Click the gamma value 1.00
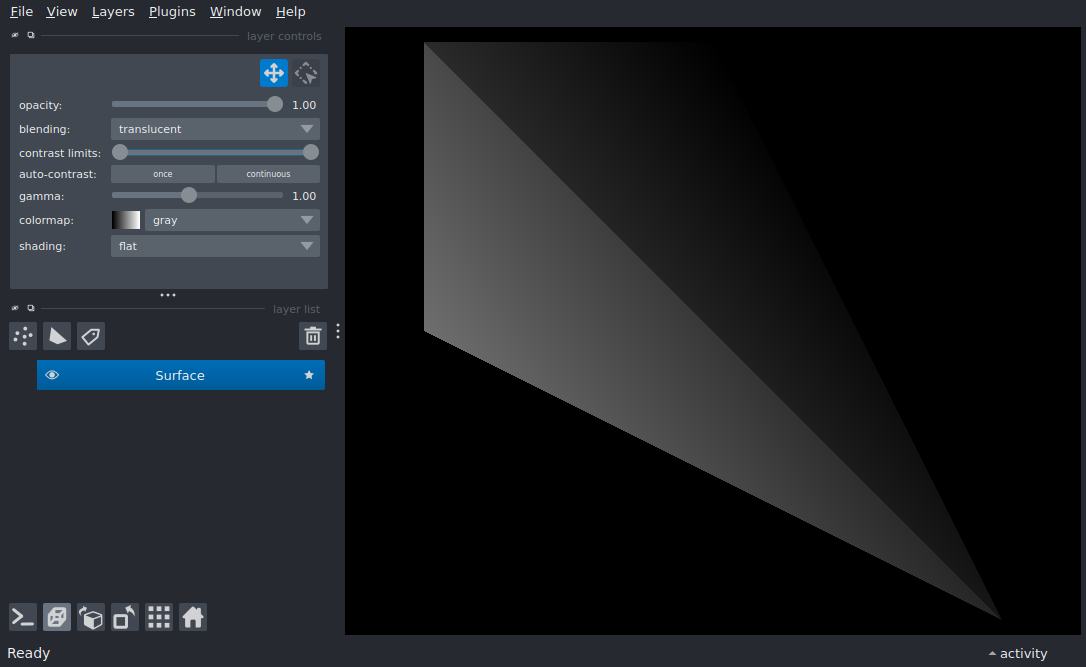Viewport: 1086px width, 667px height. click(x=304, y=196)
